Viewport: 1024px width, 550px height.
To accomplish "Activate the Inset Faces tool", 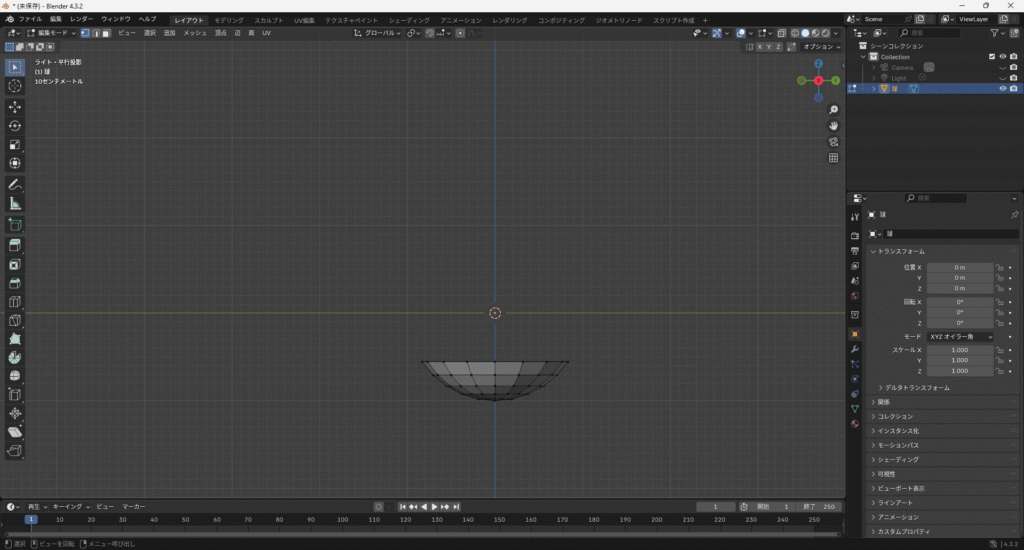I will pos(14,265).
